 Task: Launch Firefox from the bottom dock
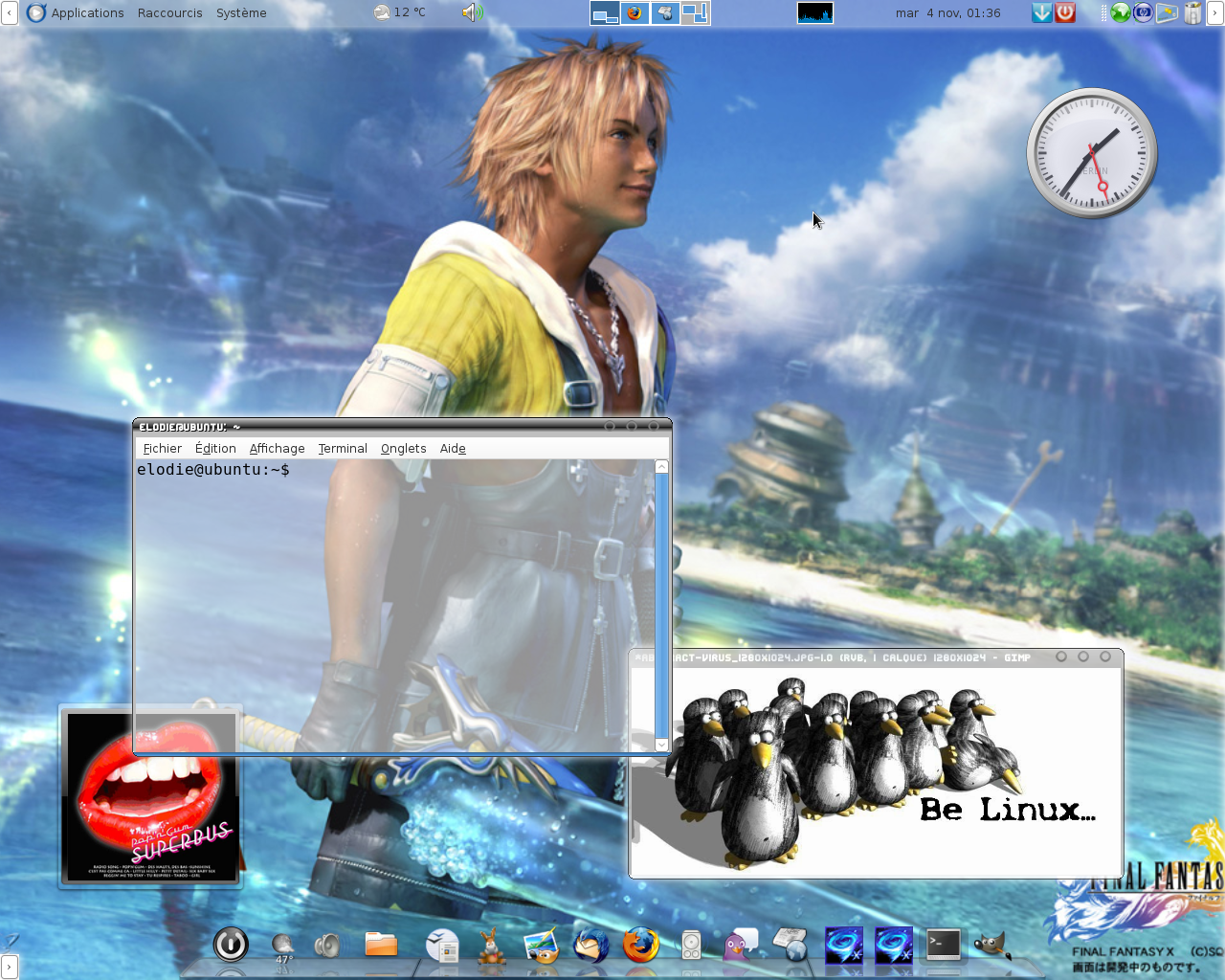pyautogui.click(x=640, y=946)
